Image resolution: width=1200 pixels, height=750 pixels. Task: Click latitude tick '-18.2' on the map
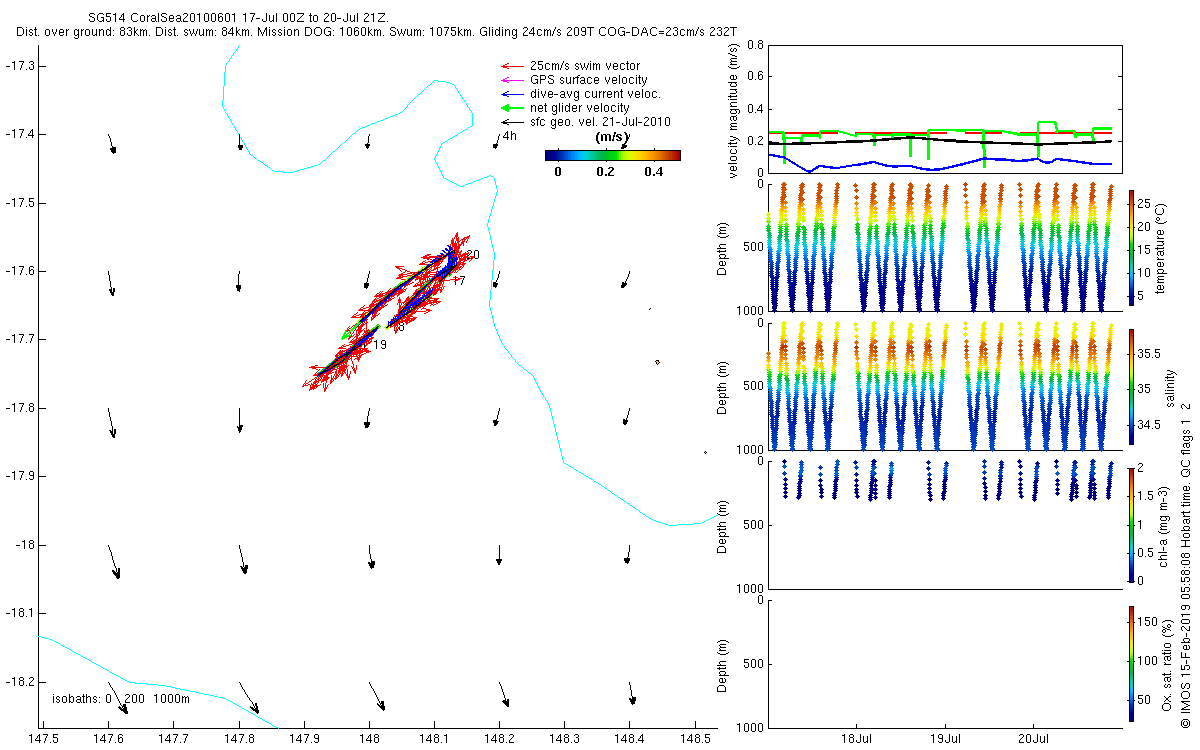pos(21,682)
